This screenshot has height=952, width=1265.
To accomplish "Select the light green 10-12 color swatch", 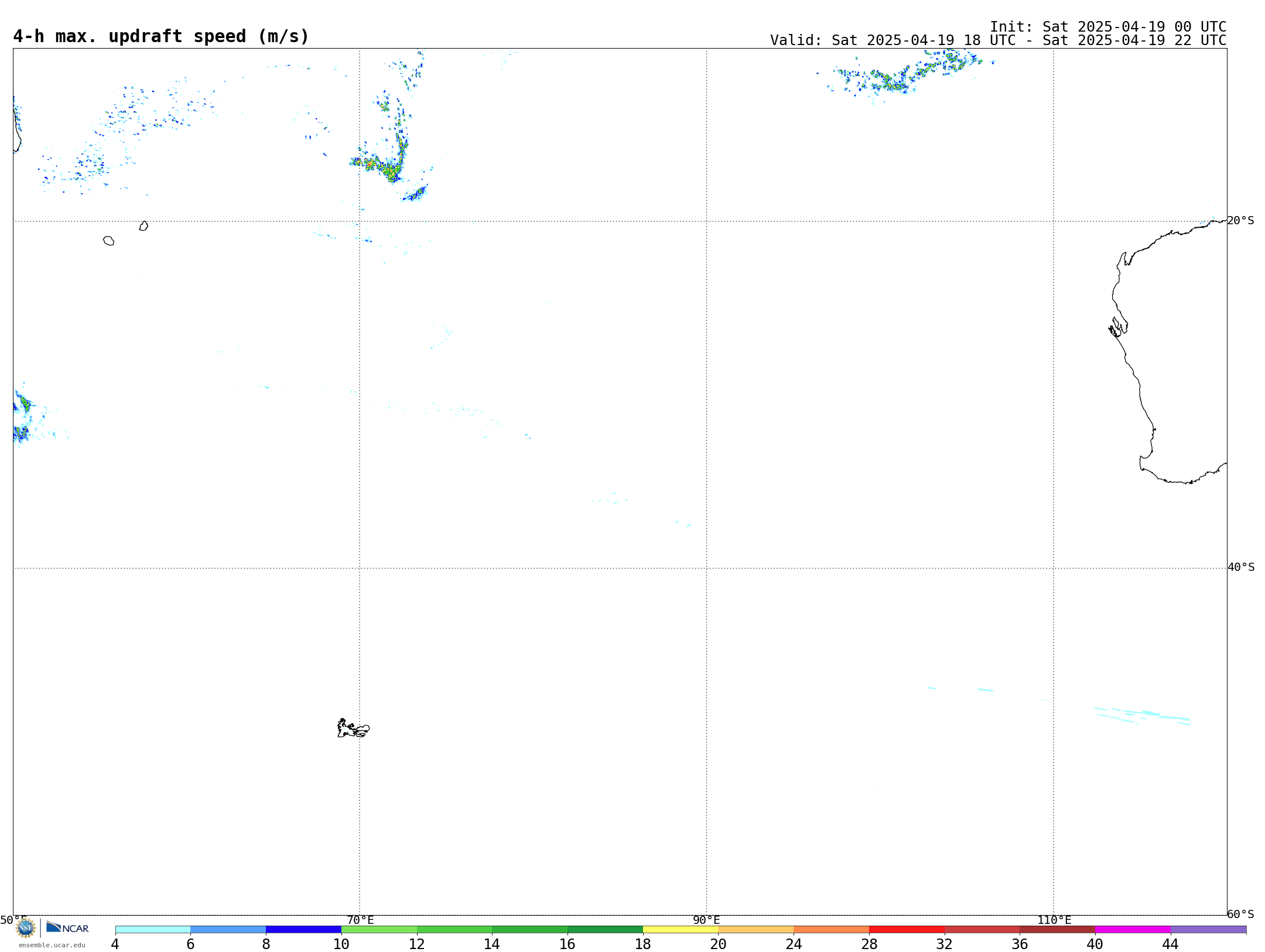I will (379, 929).
